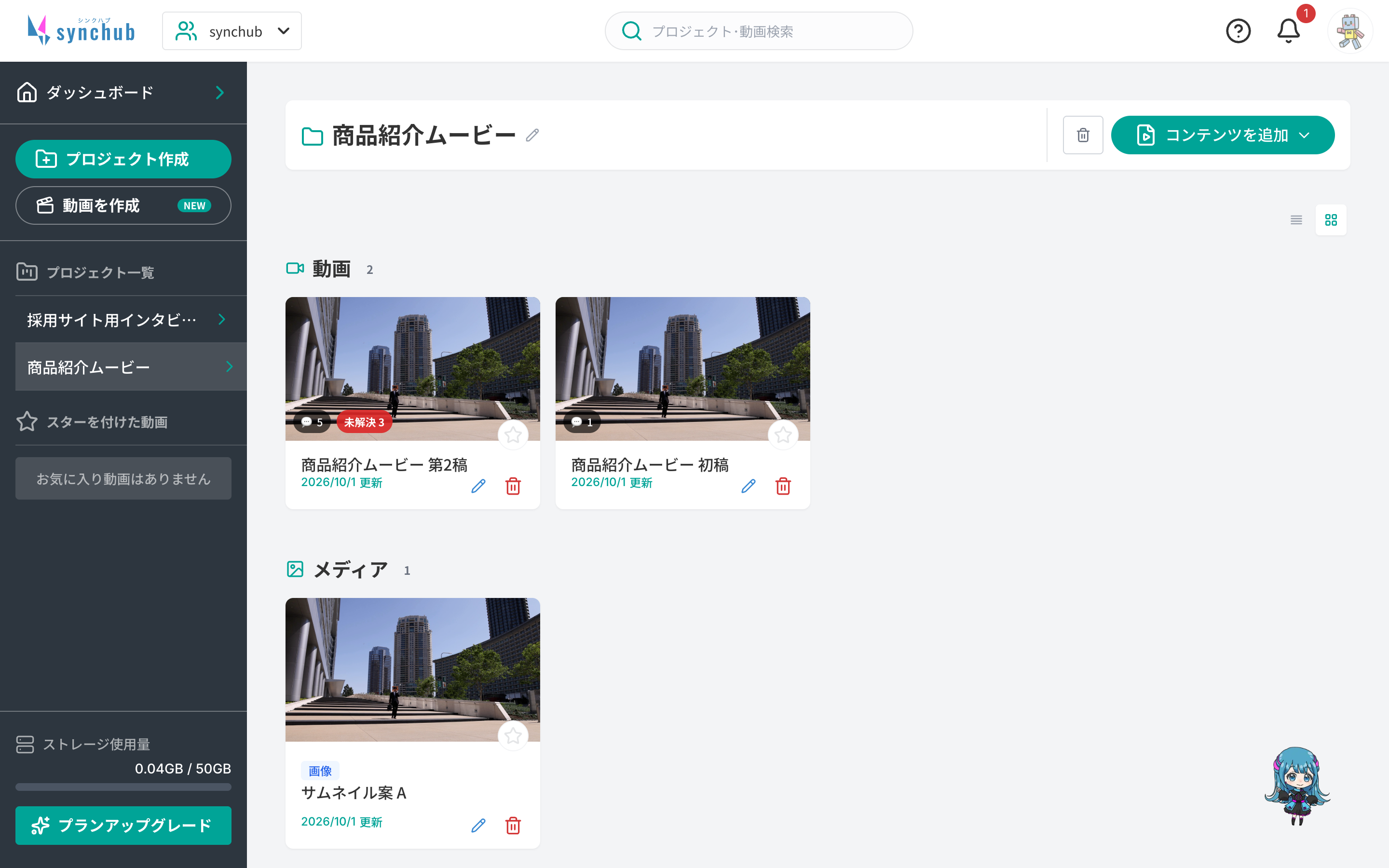Switch to list view
Screen dimensions: 1389x868
[1296, 220]
